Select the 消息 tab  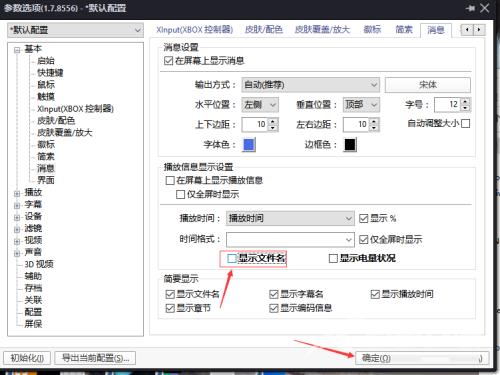[436, 30]
